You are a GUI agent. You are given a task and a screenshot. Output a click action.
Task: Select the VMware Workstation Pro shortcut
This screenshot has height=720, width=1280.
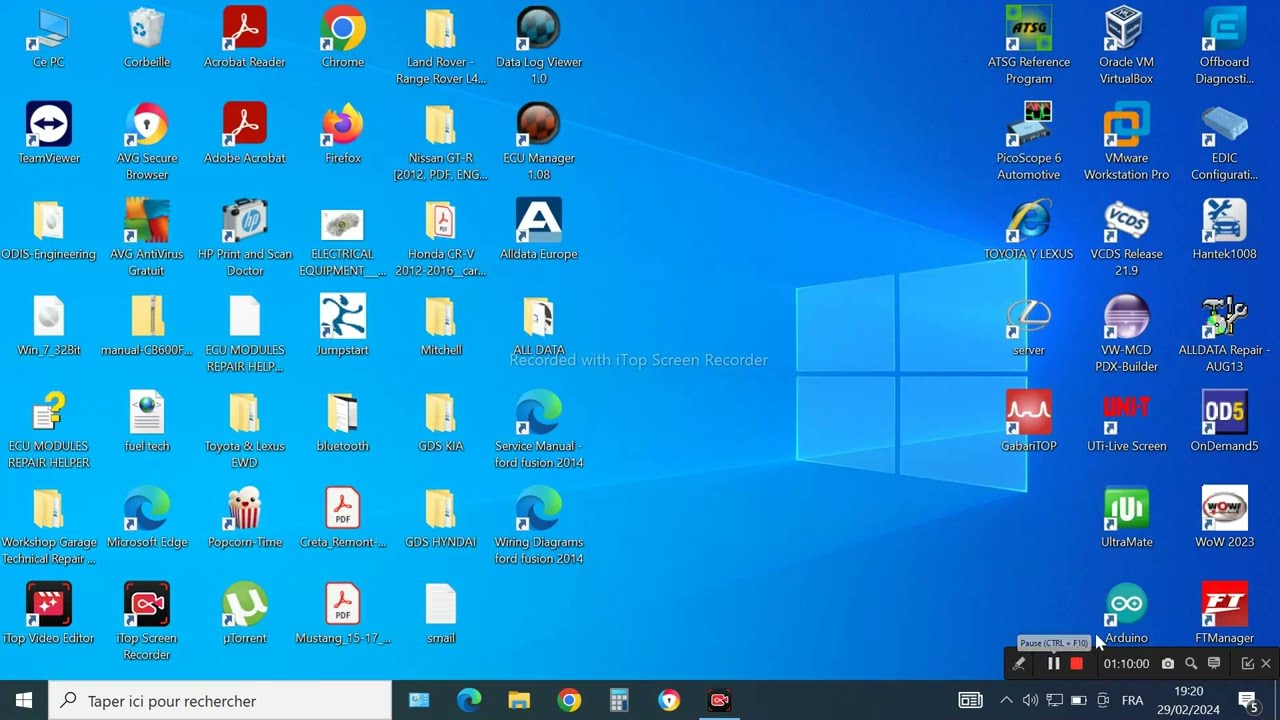(1127, 142)
